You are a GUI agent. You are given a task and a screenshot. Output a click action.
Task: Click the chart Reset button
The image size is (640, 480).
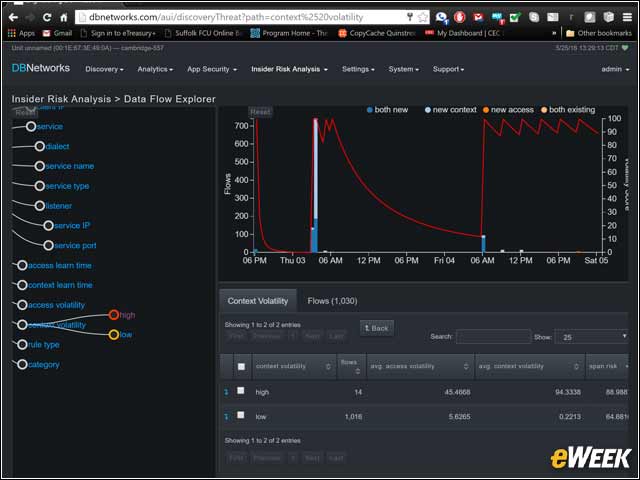pos(260,112)
